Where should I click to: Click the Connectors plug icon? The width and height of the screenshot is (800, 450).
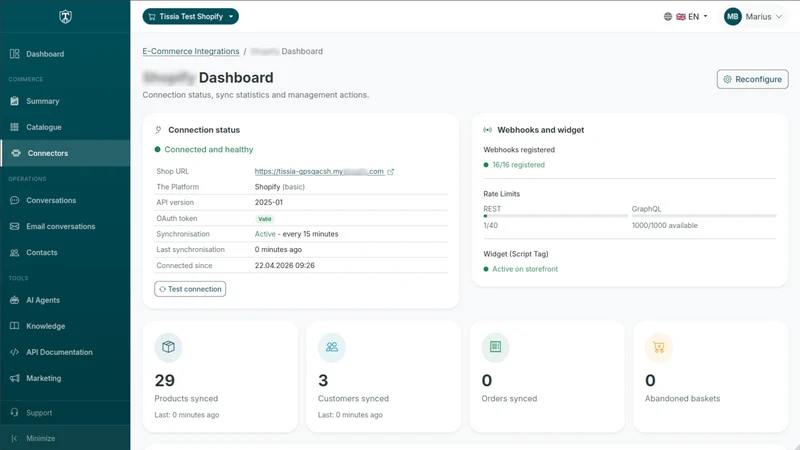[16, 153]
